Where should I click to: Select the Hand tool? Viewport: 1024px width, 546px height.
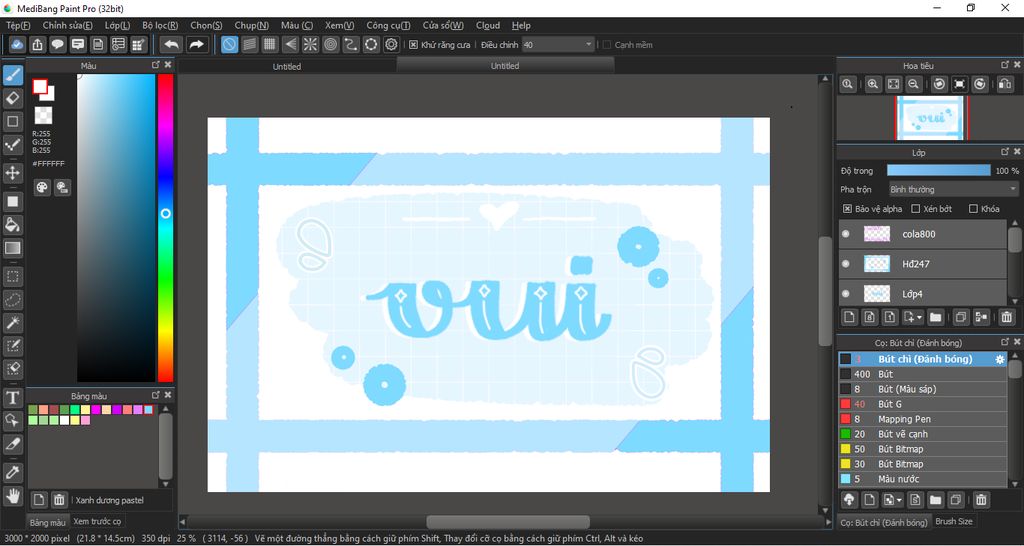(13, 495)
